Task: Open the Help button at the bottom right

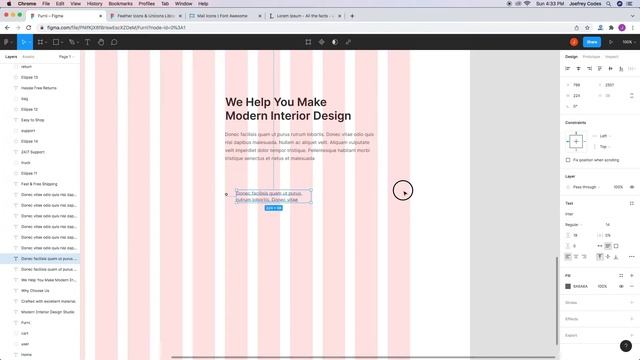Action: coord(626,346)
